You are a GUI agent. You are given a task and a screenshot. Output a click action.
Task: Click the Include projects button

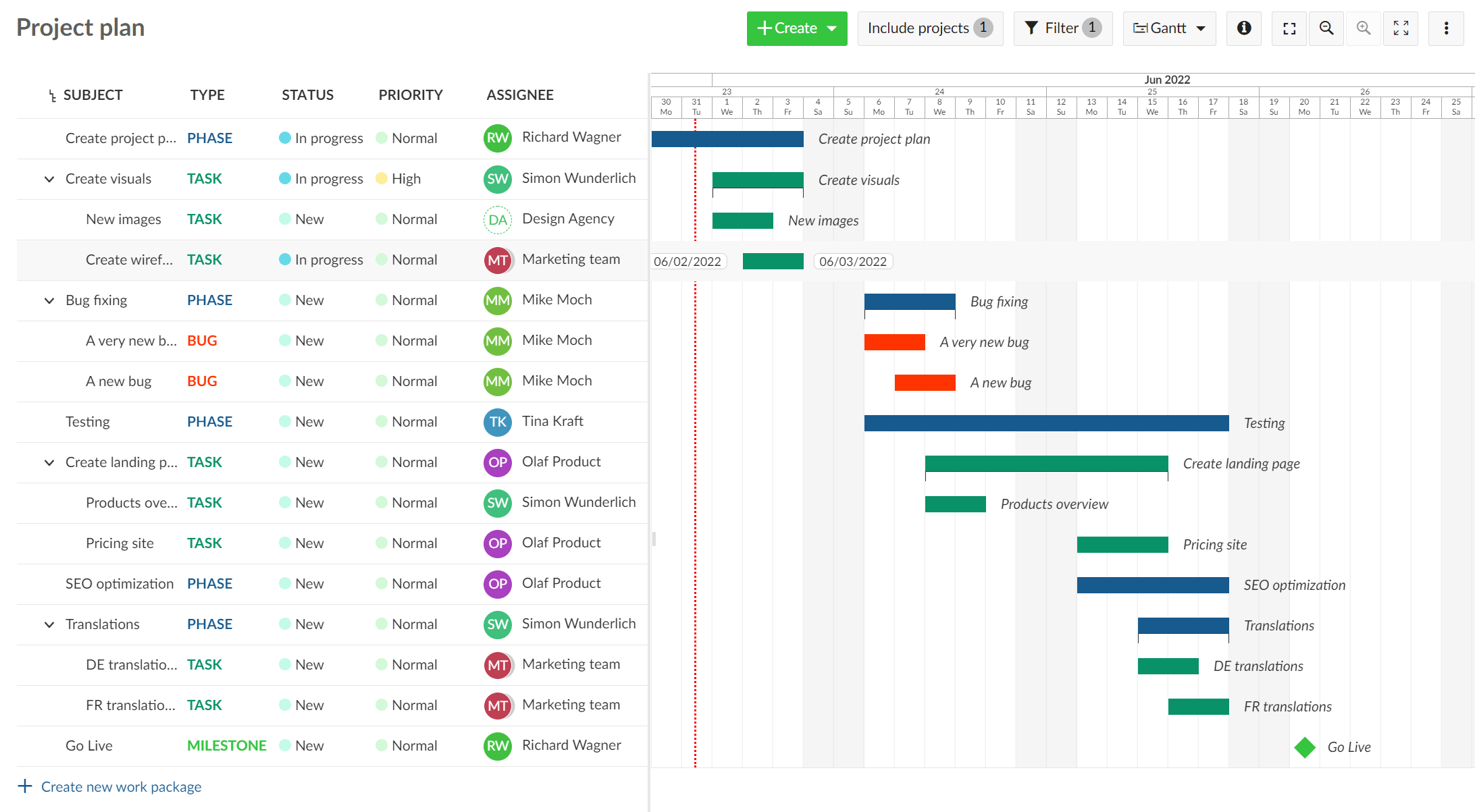coord(929,28)
